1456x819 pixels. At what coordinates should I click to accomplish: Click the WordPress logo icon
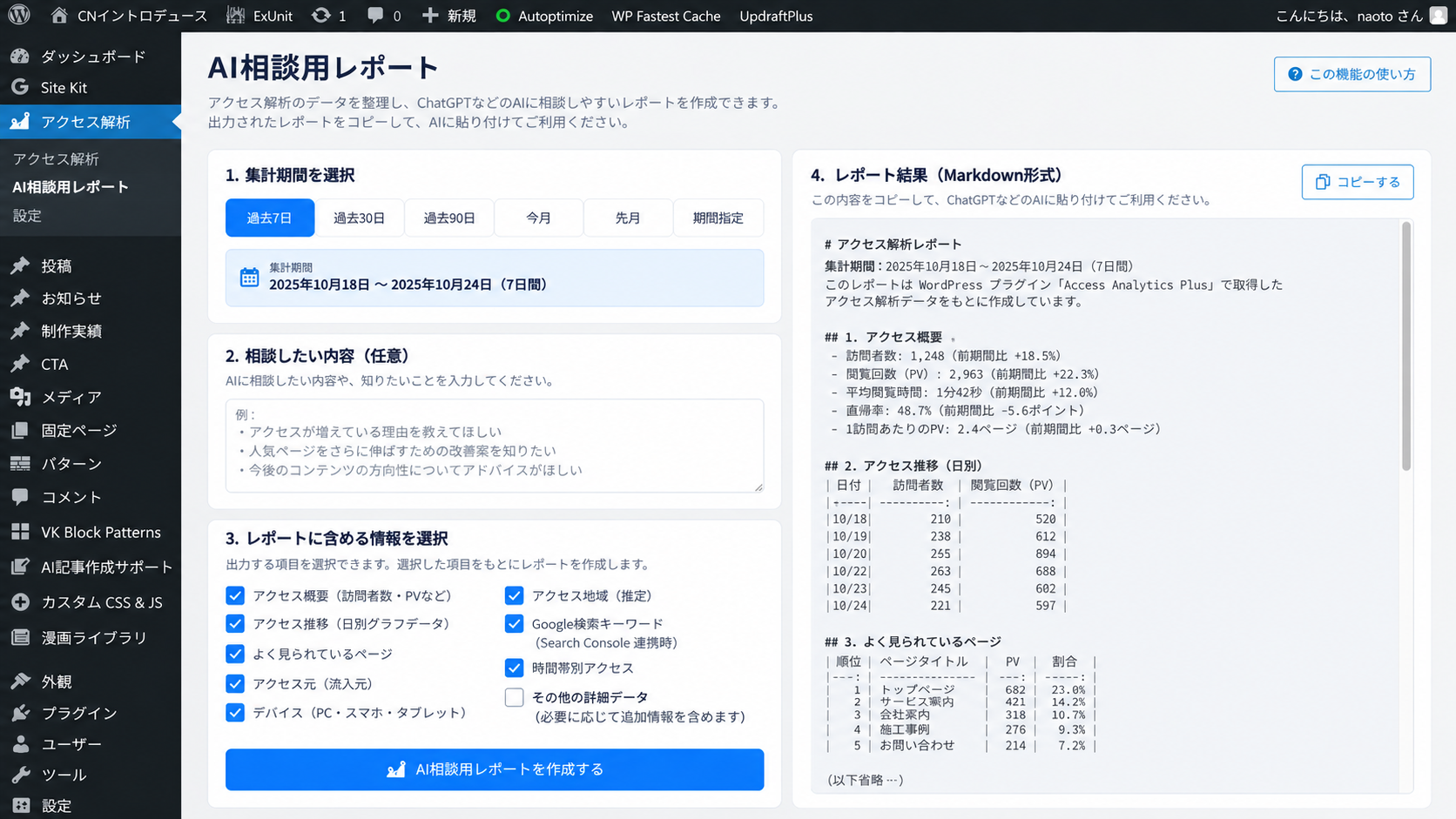coord(19,16)
